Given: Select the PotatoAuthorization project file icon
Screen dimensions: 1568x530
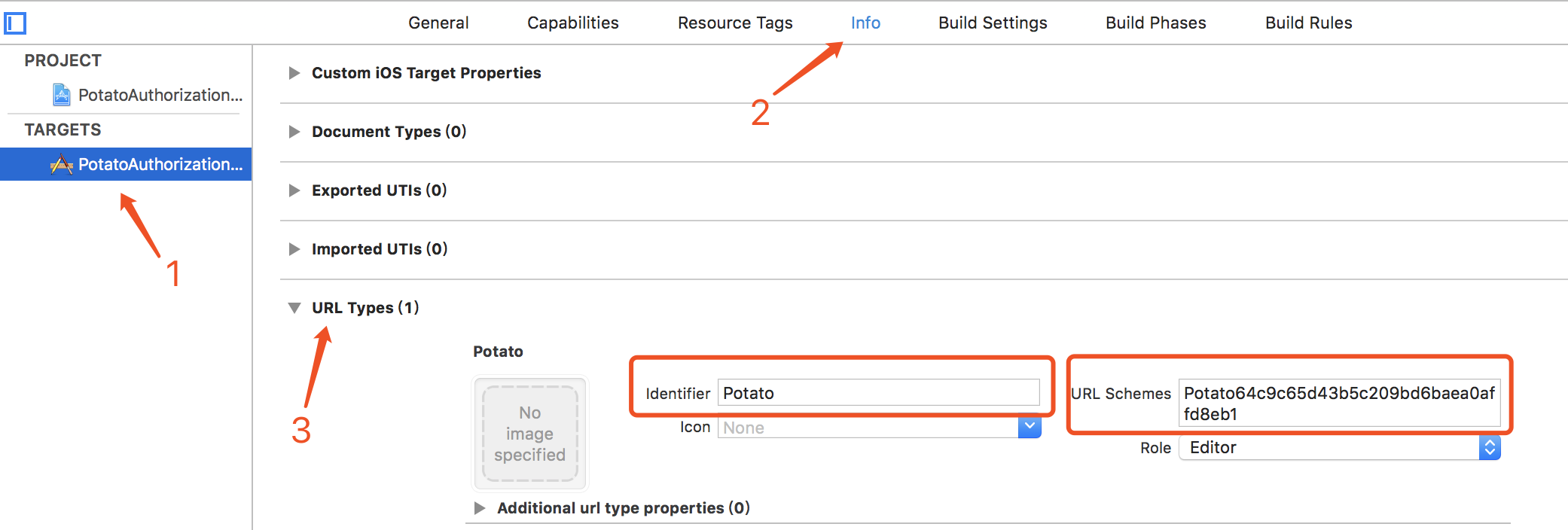Looking at the screenshot, I should pos(62,95).
